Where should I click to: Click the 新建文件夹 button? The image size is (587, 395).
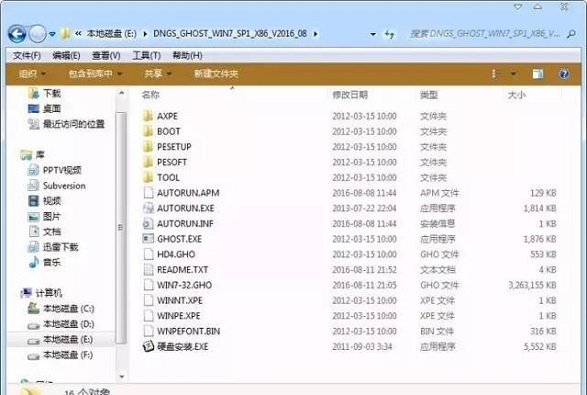(x=216, y=74)
